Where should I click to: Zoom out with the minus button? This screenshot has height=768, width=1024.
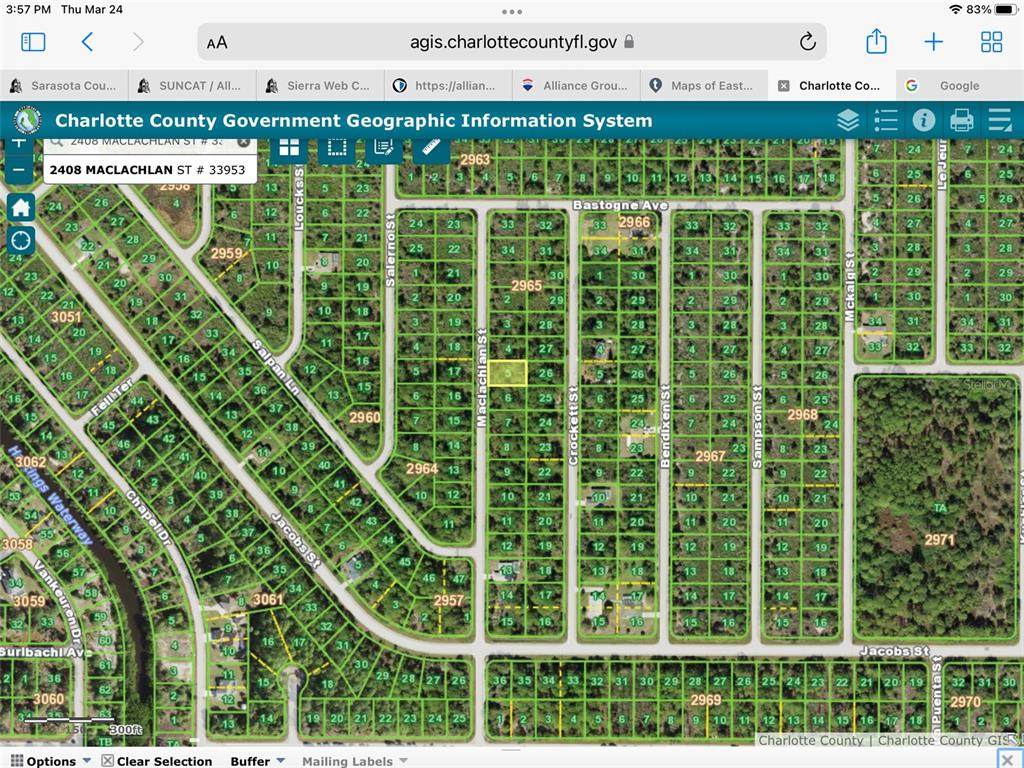(x=19, y=170)
